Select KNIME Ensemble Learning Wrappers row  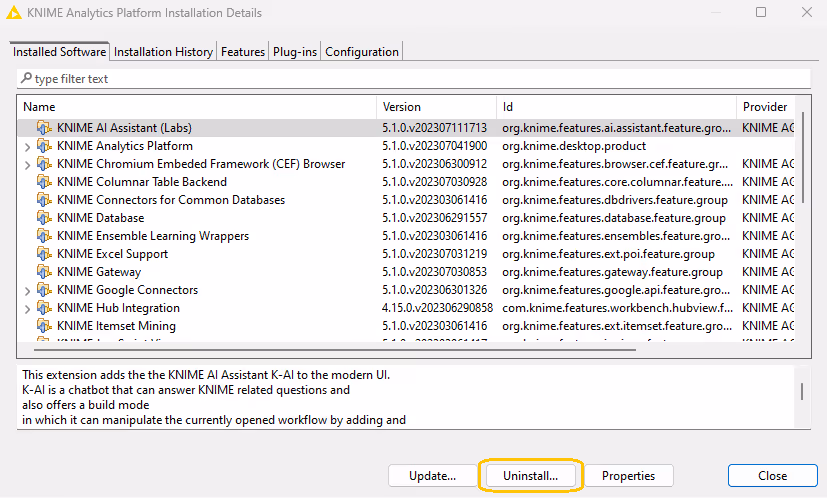tap(406, 235)
